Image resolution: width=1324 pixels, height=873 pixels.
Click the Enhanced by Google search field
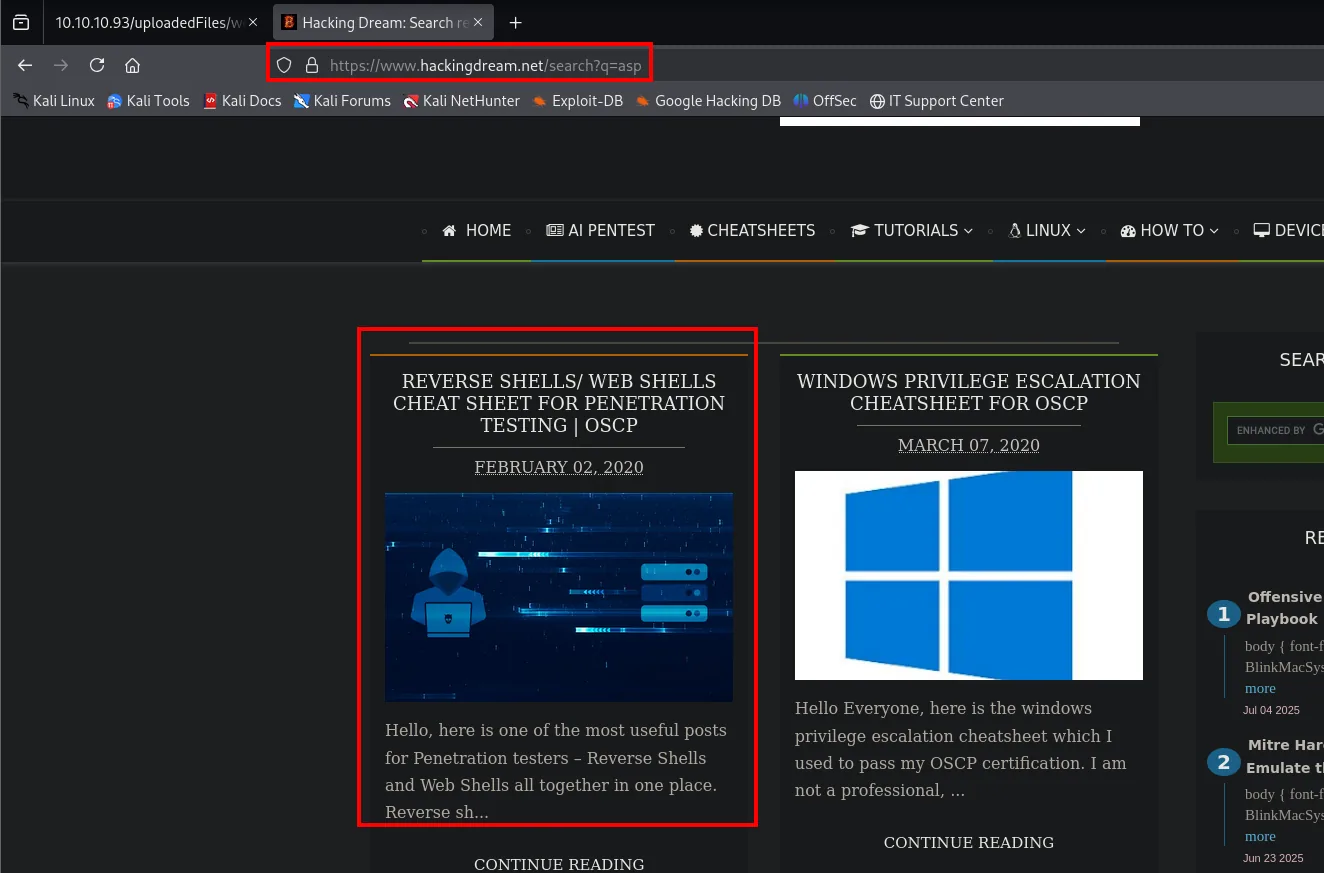pos(1276,430)
